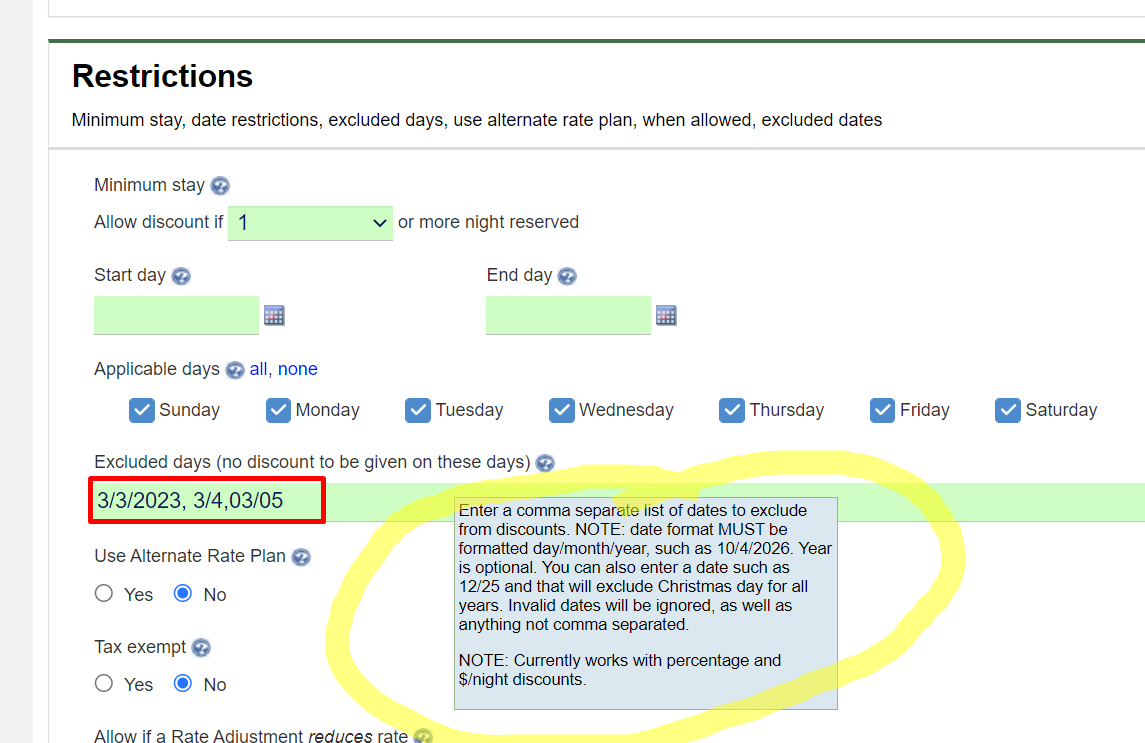Click the End day input field
This screenshot has width=1145, height=743.
coord(568,316)
